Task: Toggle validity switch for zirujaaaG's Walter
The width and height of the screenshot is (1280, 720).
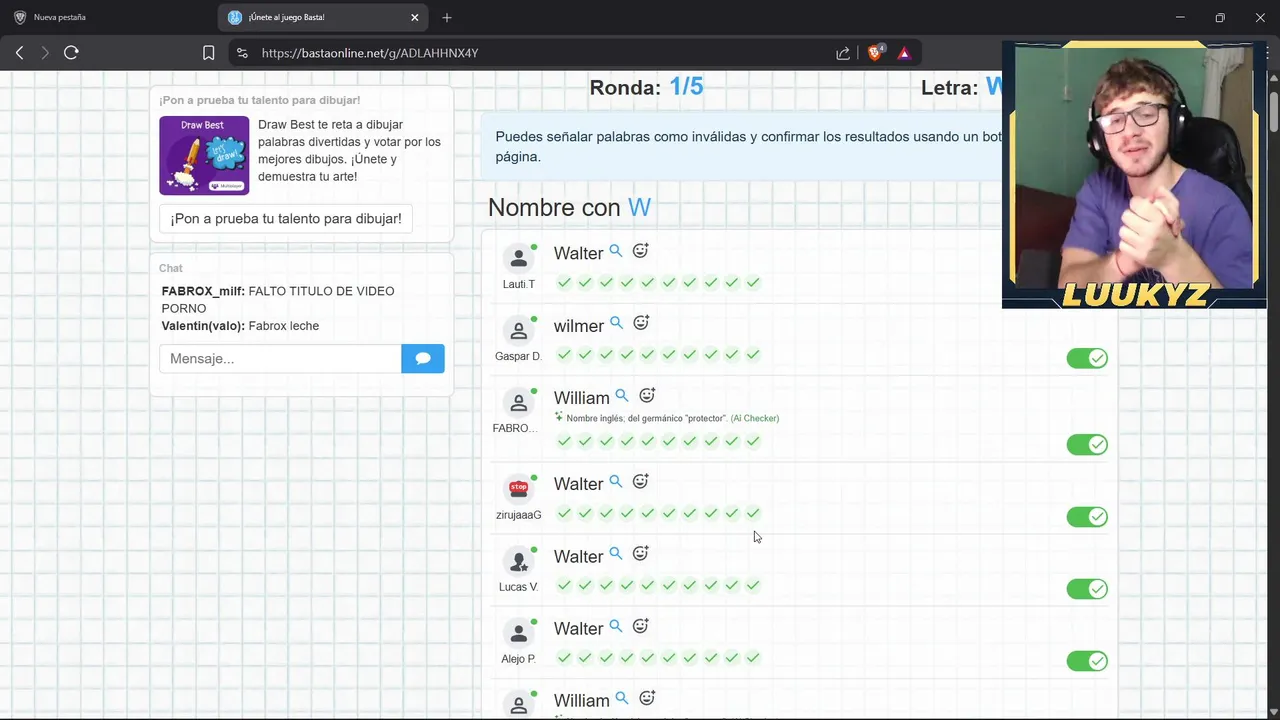Action: pos(1087,516)
